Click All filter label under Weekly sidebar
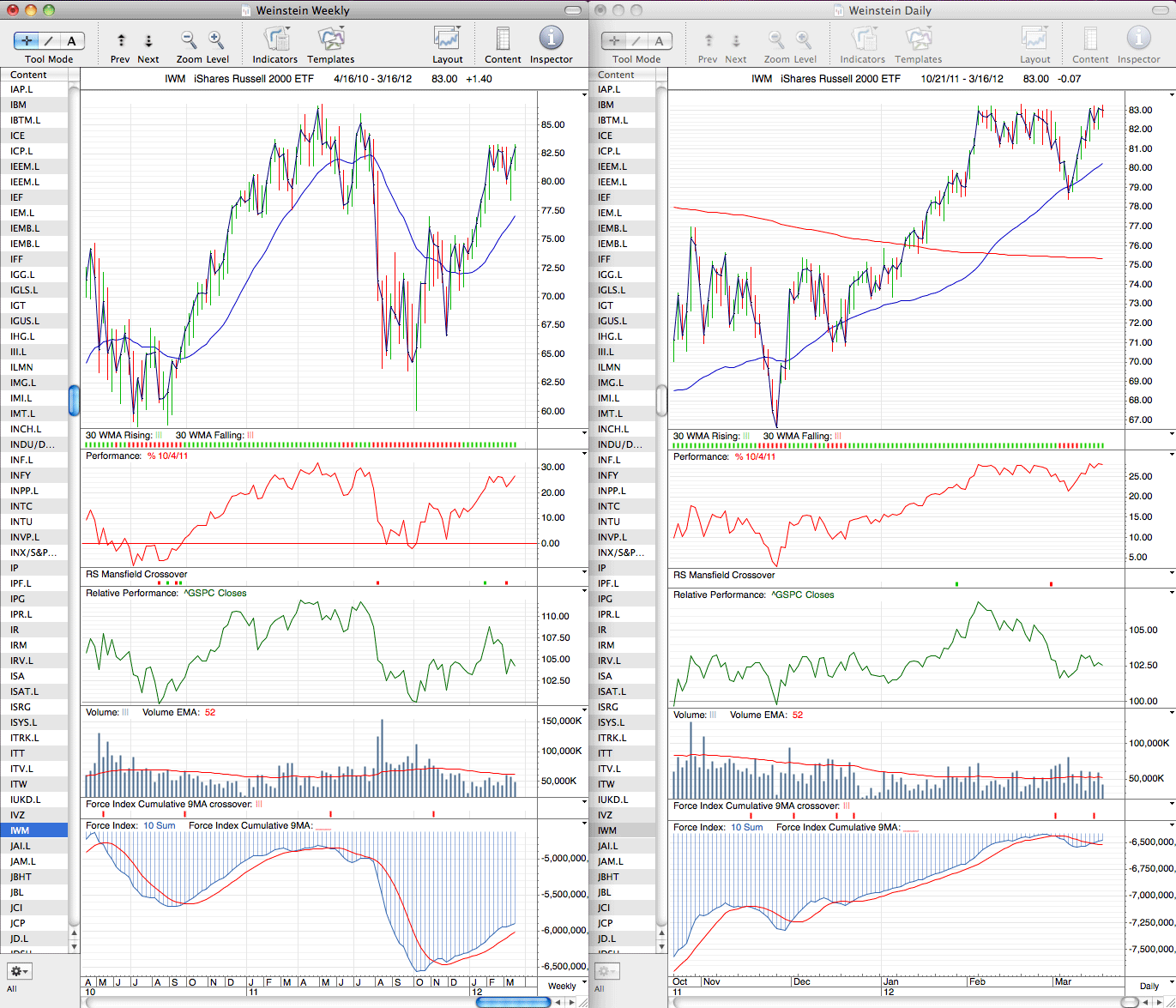This screenshot has height=1008, width=1176. point(12,988)
